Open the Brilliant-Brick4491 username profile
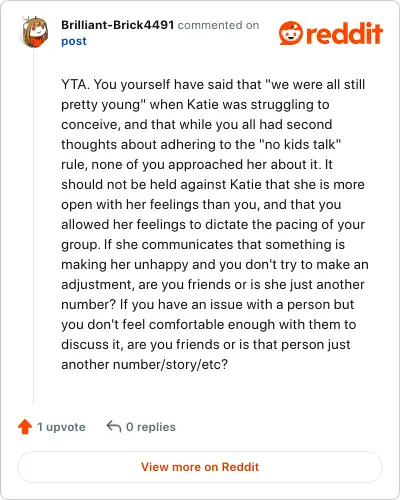 [117, 25]
